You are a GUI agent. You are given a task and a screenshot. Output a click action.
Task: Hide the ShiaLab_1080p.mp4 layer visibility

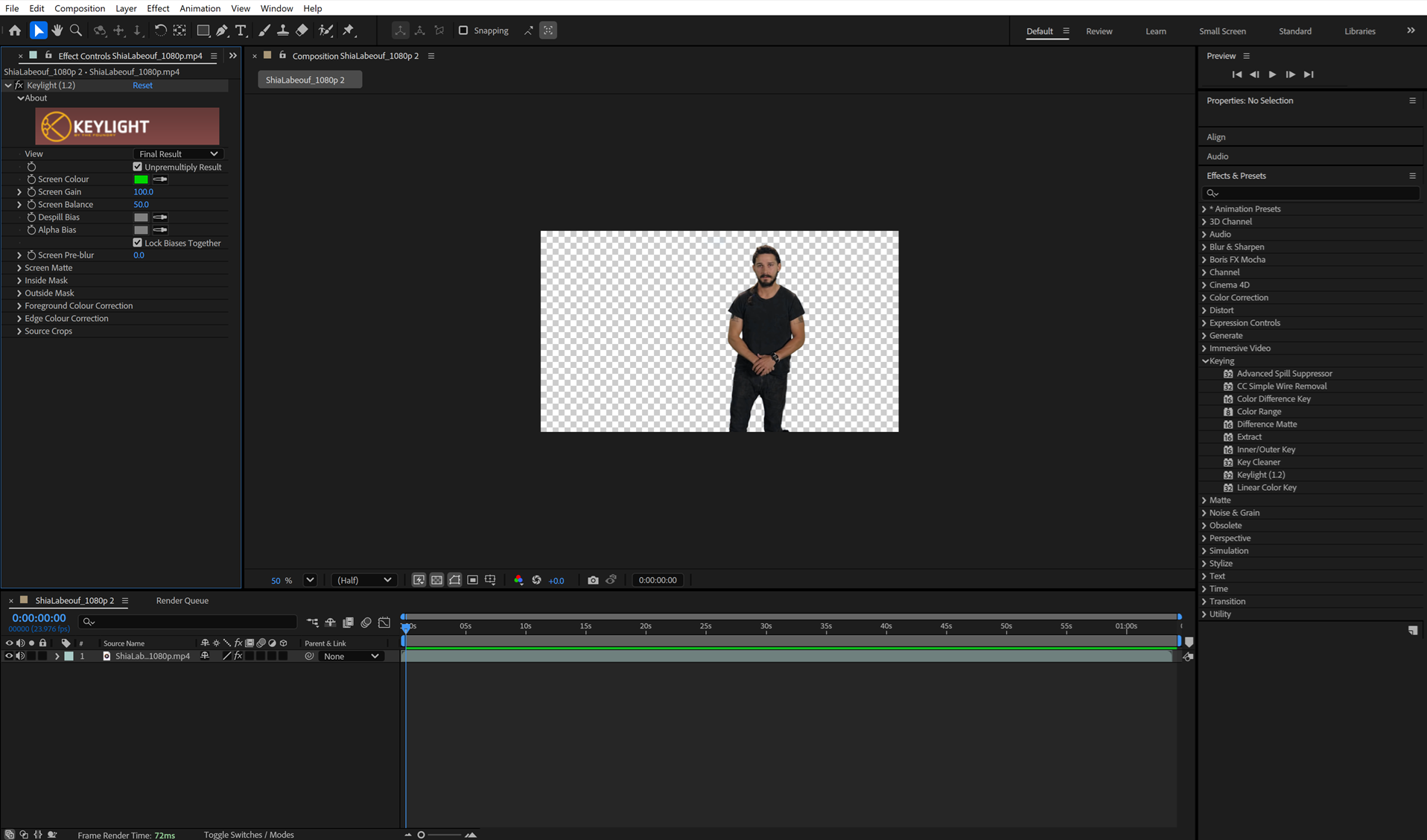pyautogui.click(x=9, y=656)
